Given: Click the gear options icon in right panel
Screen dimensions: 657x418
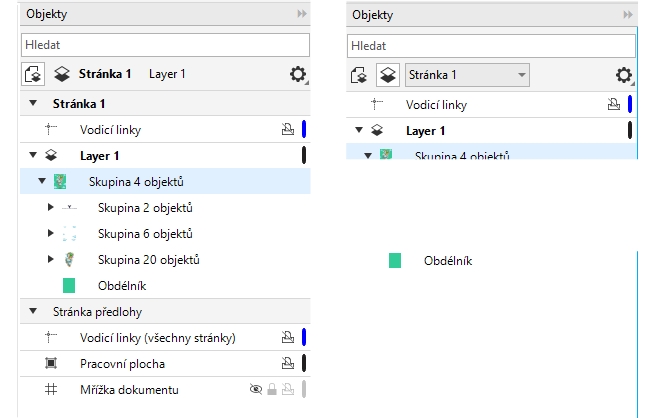Looking at the screenshot, I should pyautogui.click(x=624, y=75).
